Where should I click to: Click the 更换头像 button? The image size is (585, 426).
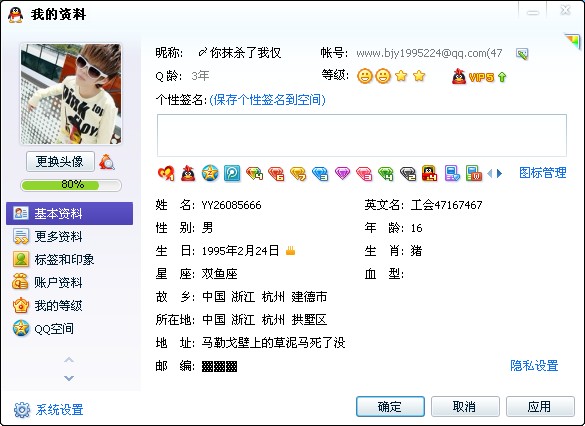click(60, 162)
